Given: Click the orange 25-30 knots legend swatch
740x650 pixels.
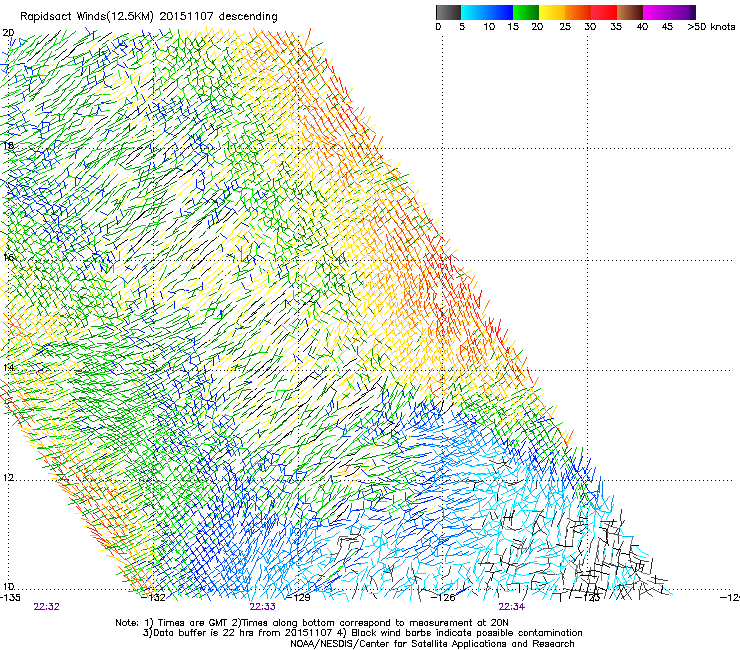Looking at the screenshot, I should (x=578, y=12).
